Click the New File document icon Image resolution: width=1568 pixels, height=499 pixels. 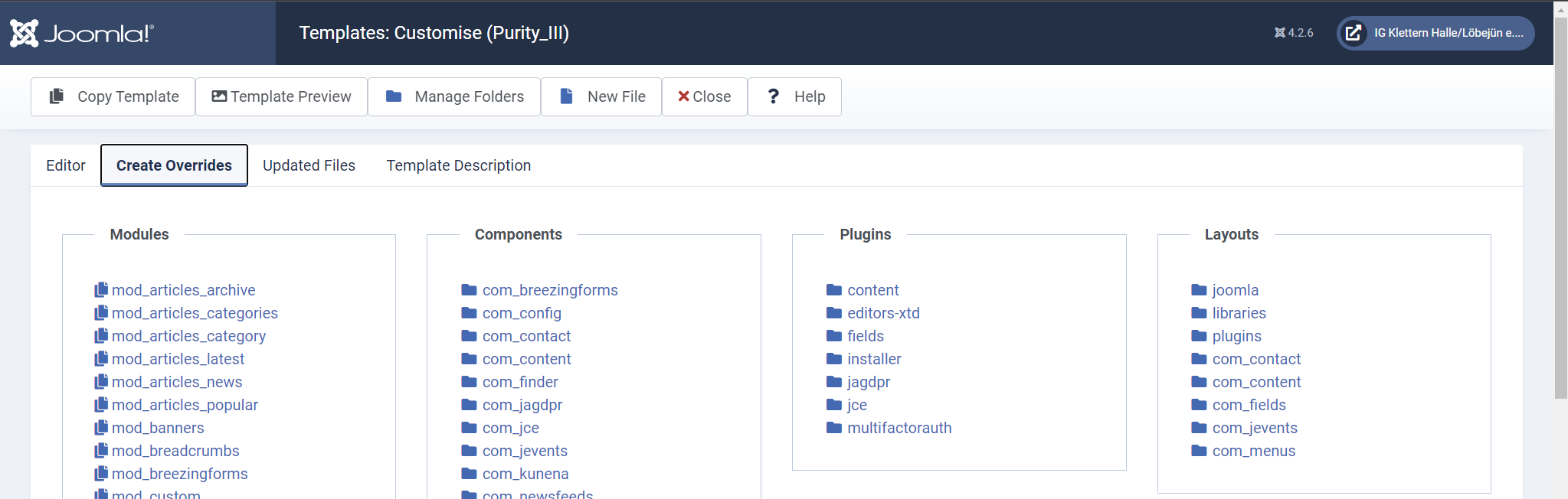click(x=567, y=96)
